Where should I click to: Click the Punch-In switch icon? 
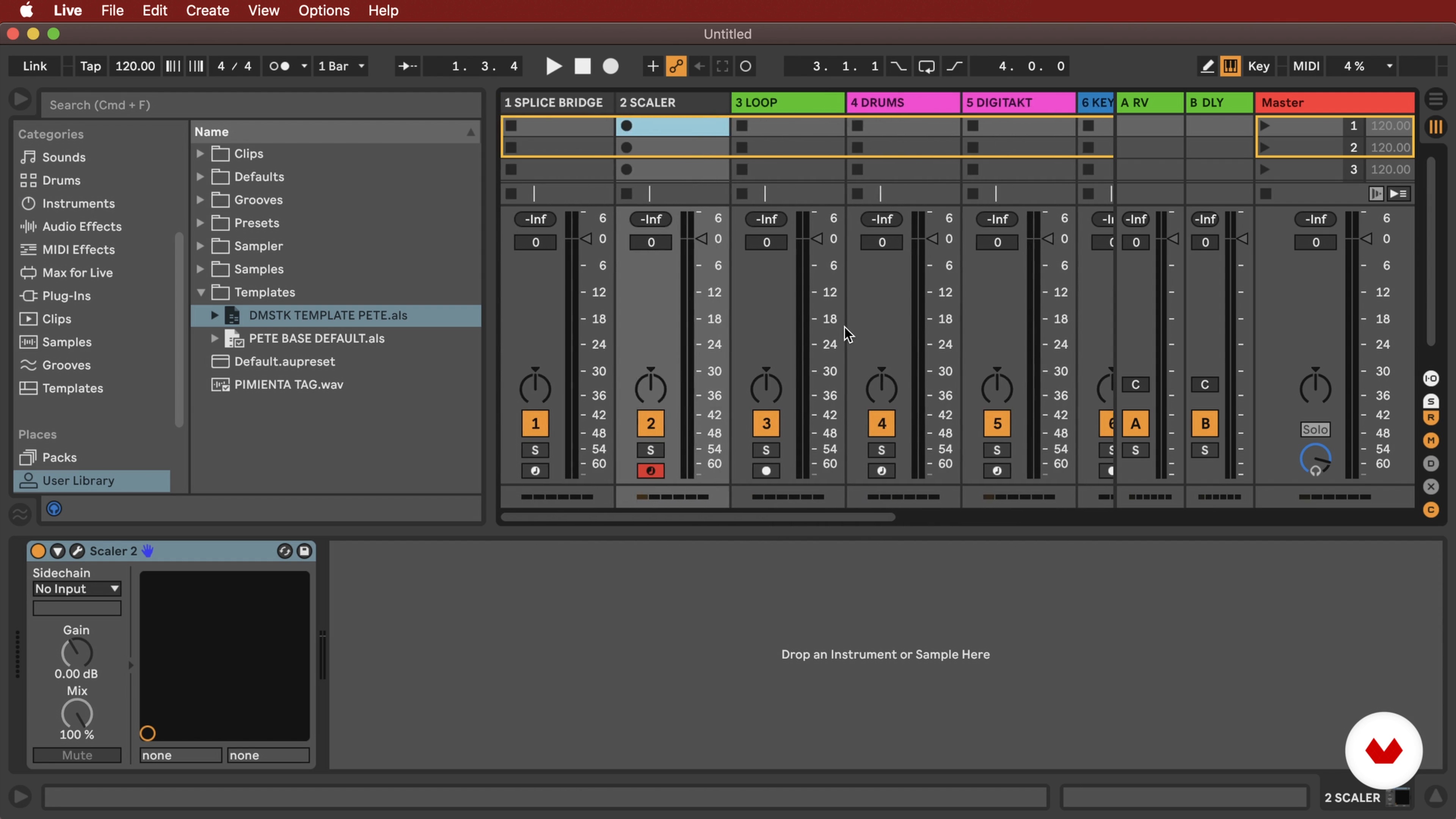pos(898,66)
